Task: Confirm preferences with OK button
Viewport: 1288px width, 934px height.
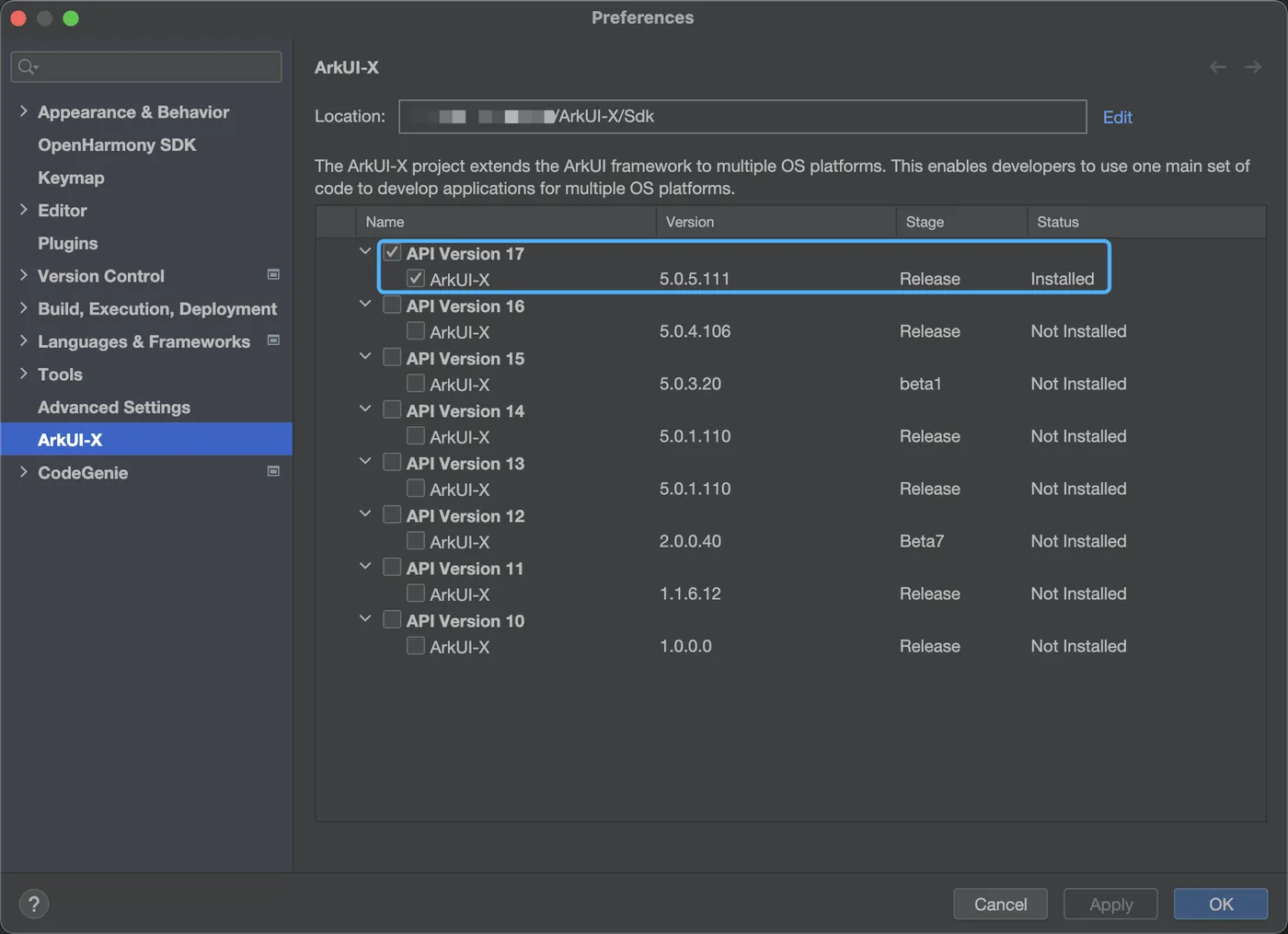Action: [1221, 904]
